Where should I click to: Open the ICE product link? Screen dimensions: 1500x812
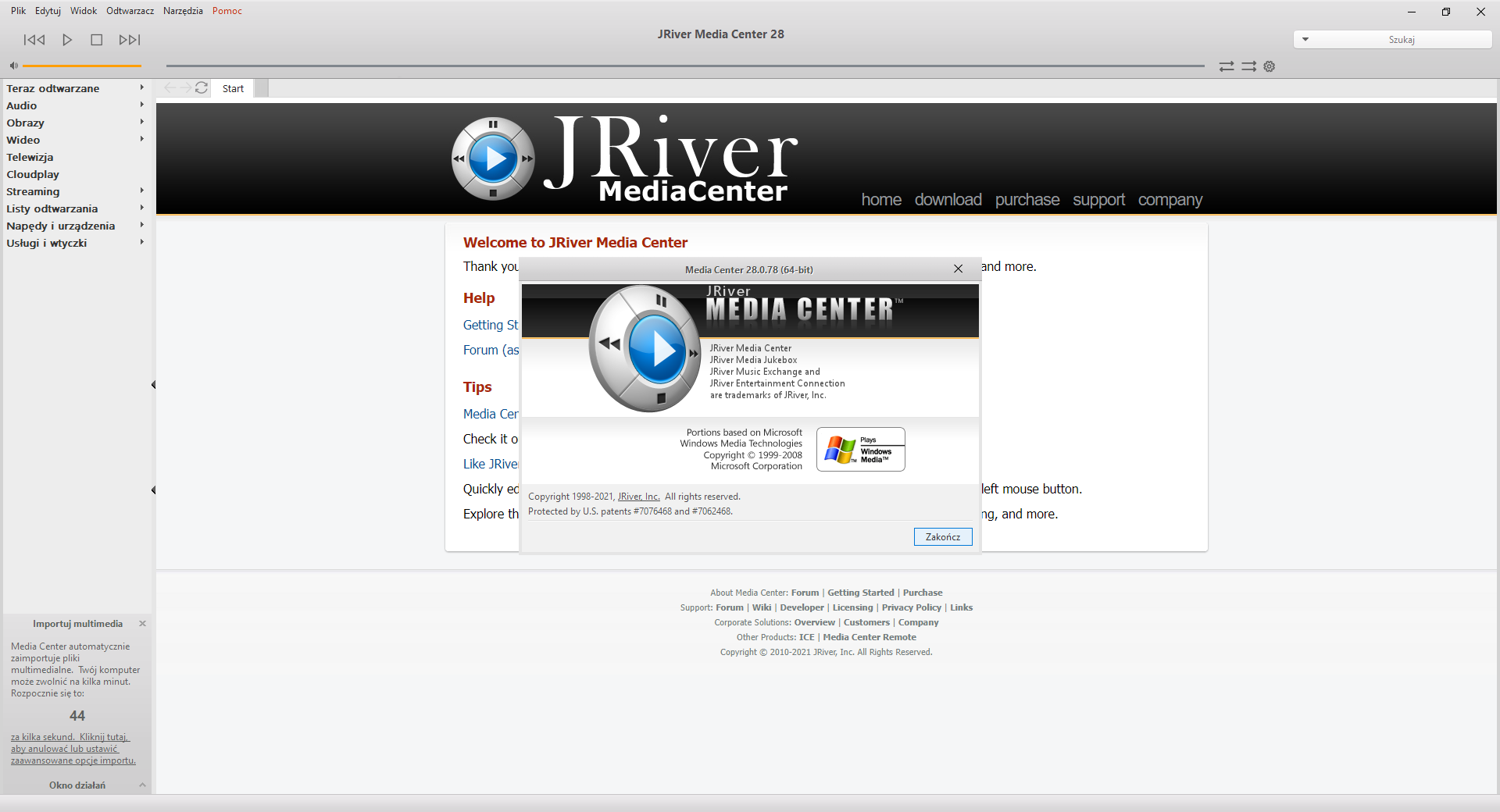pyautogui.click(x=807, y=637)
